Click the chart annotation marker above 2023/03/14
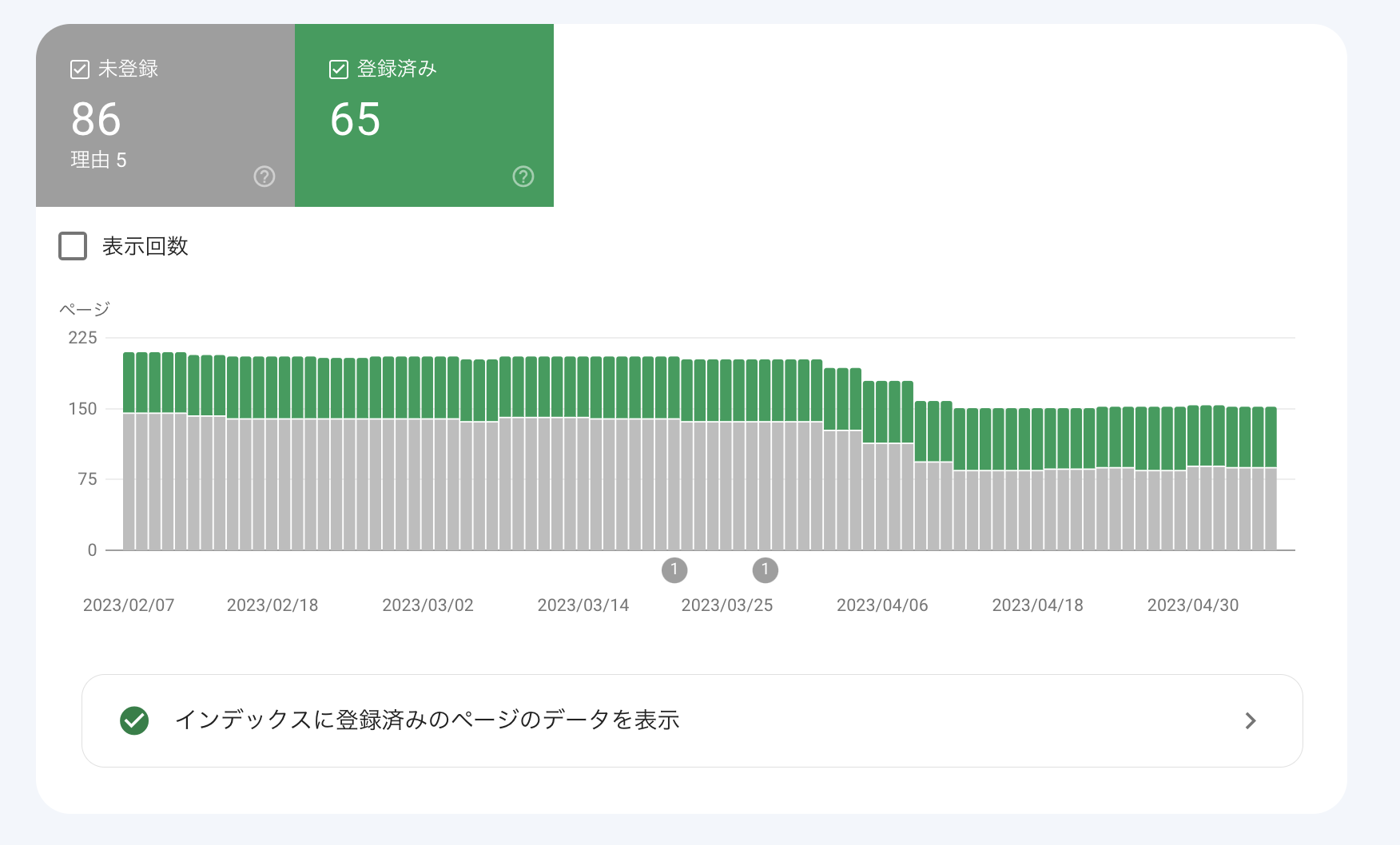Viewport: 1400px width, 845px height. 674,569
